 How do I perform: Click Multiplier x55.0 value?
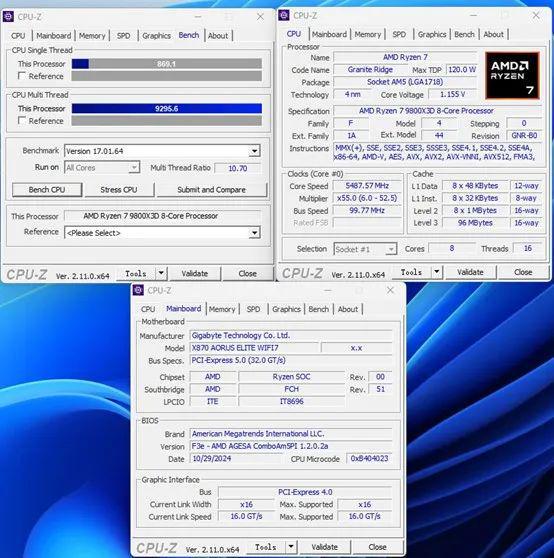tap(367, 198)
